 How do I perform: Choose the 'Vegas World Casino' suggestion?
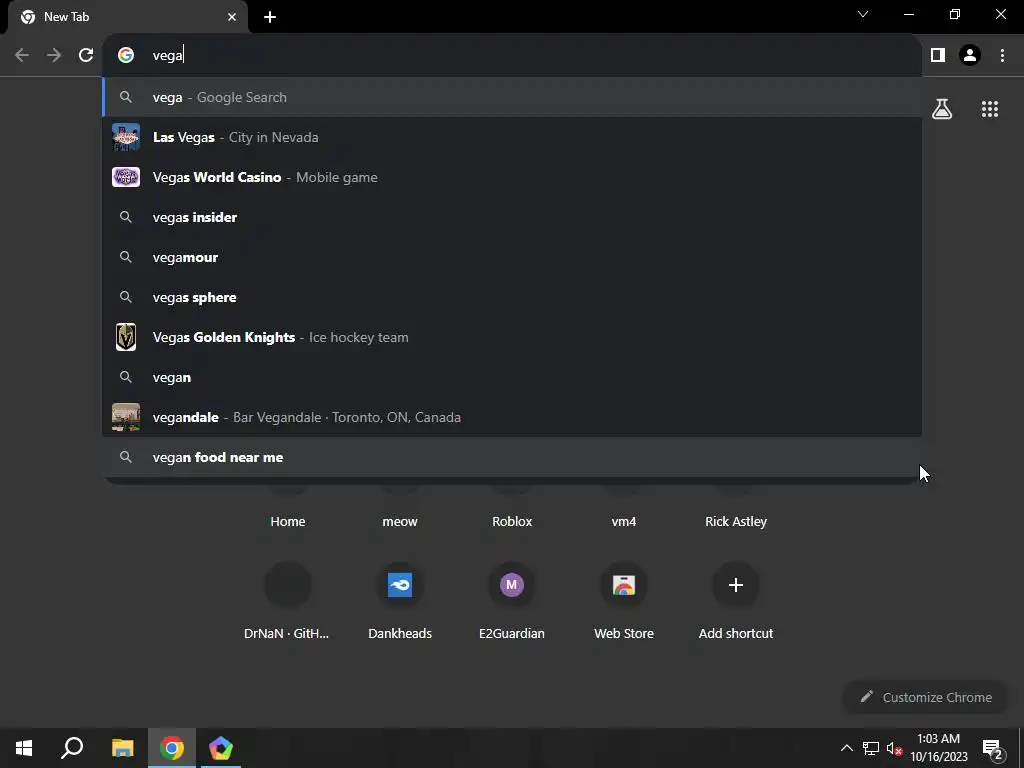tap(512, 177)
